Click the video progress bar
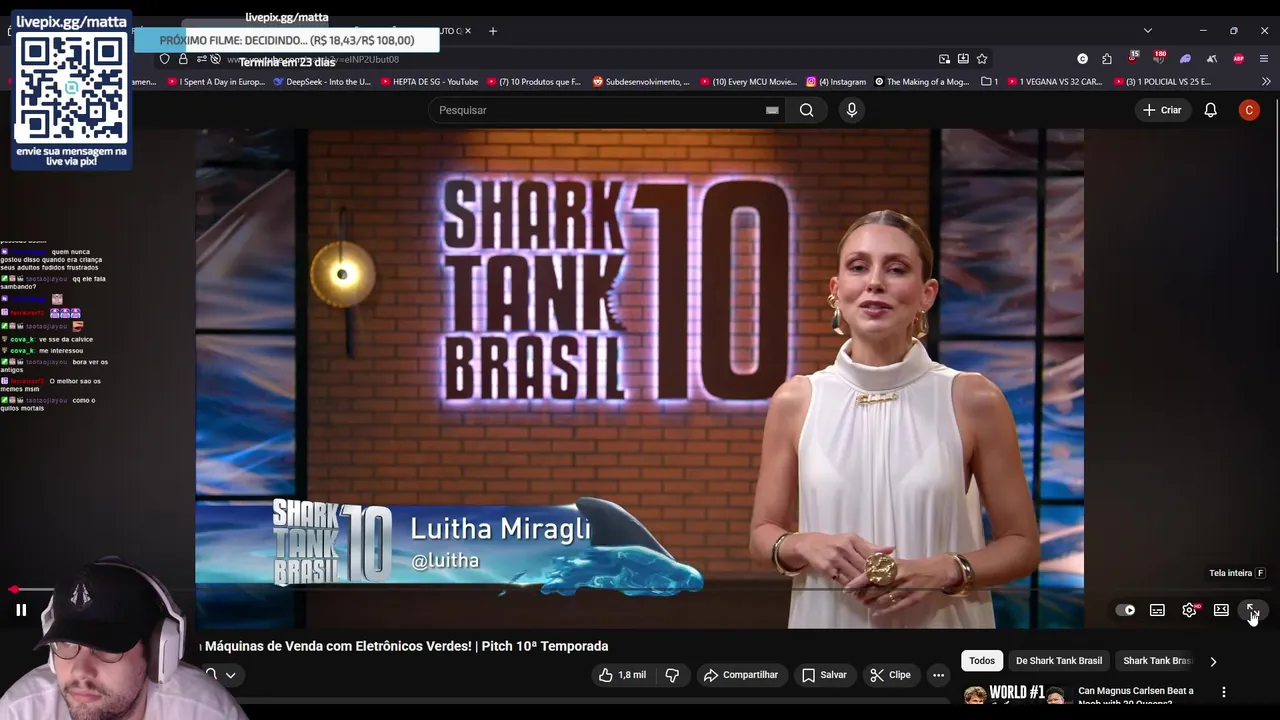The height and width of the screenshot is (720, 1280). click(x=640, y=590)
